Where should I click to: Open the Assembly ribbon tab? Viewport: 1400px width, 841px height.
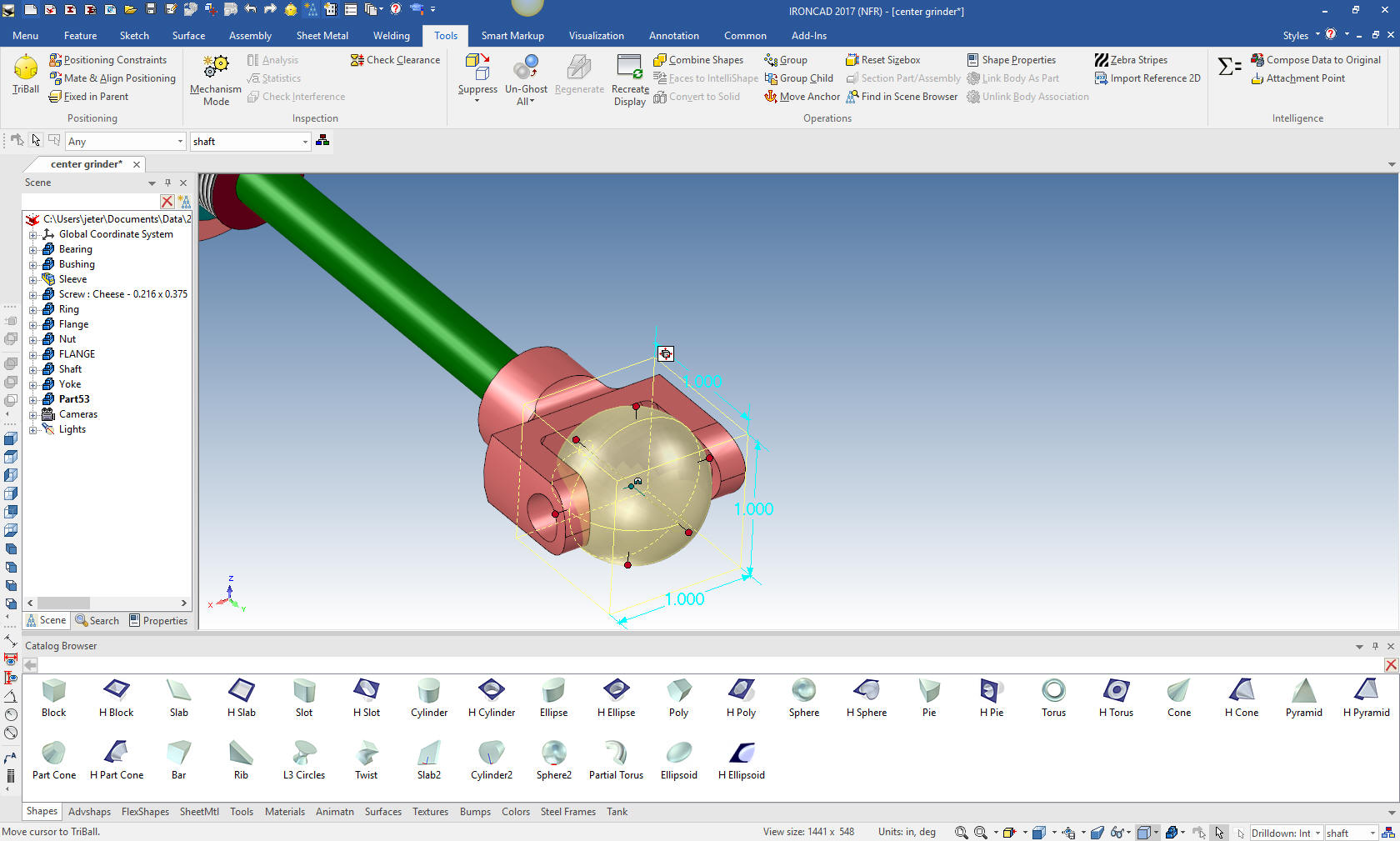click(x=250, y=36)
